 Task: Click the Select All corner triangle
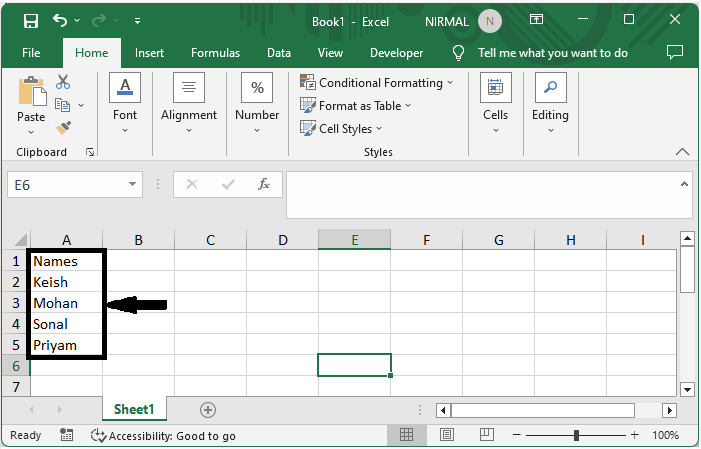coord(20,239)
